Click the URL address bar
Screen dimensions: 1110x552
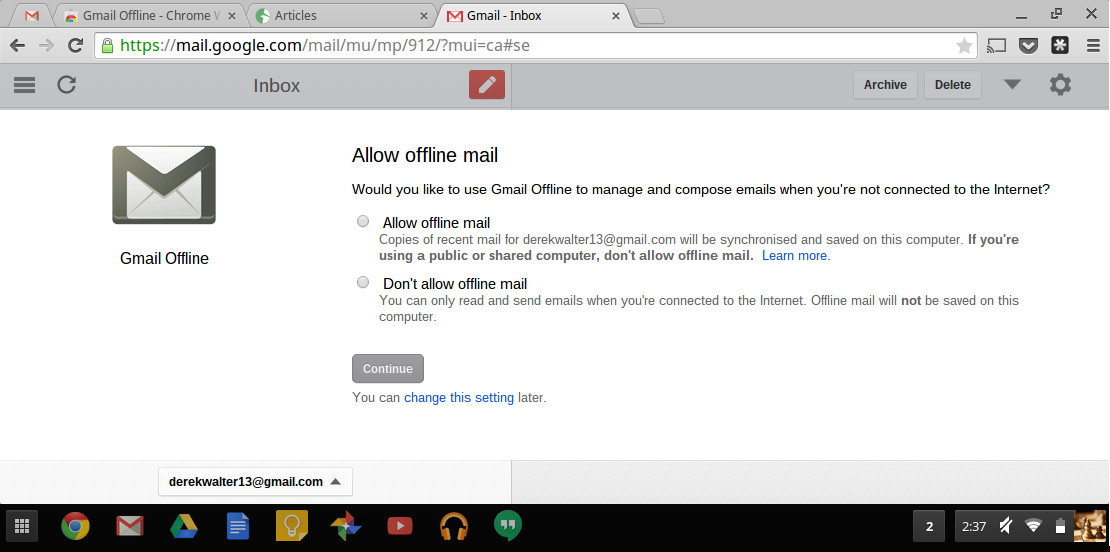coord(530,45)
